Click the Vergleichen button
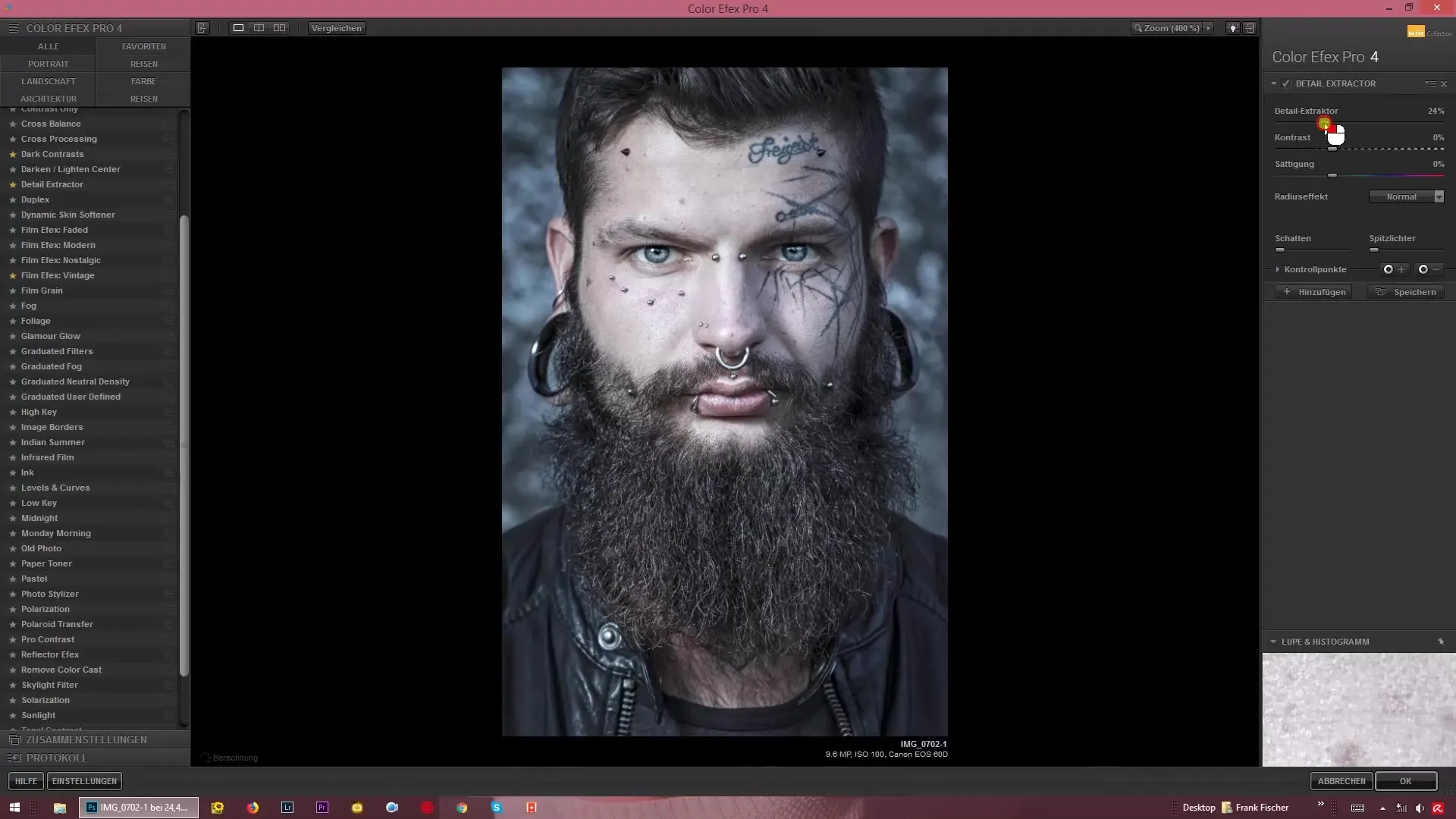This screenshot has width=1456, height=819. click(x=337, y=28)
